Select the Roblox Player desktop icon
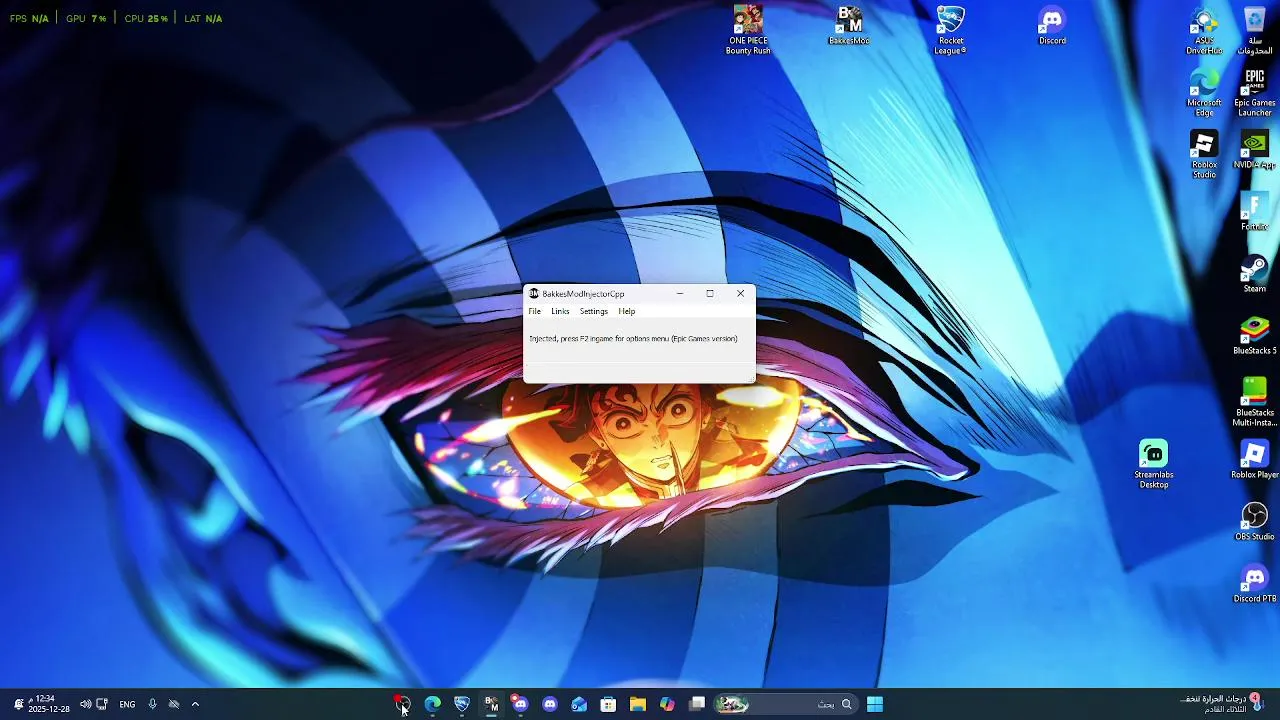 tap(1255, 461)
